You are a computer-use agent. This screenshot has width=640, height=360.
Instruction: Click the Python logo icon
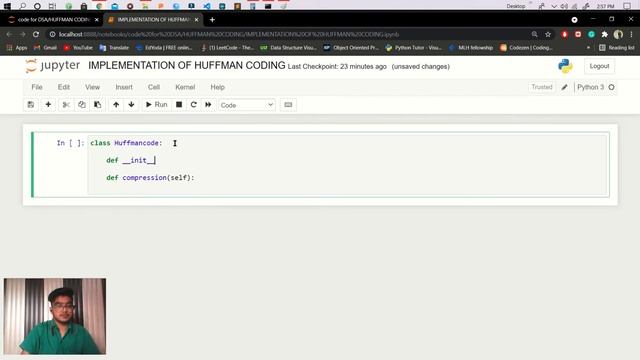coord(565,66)
